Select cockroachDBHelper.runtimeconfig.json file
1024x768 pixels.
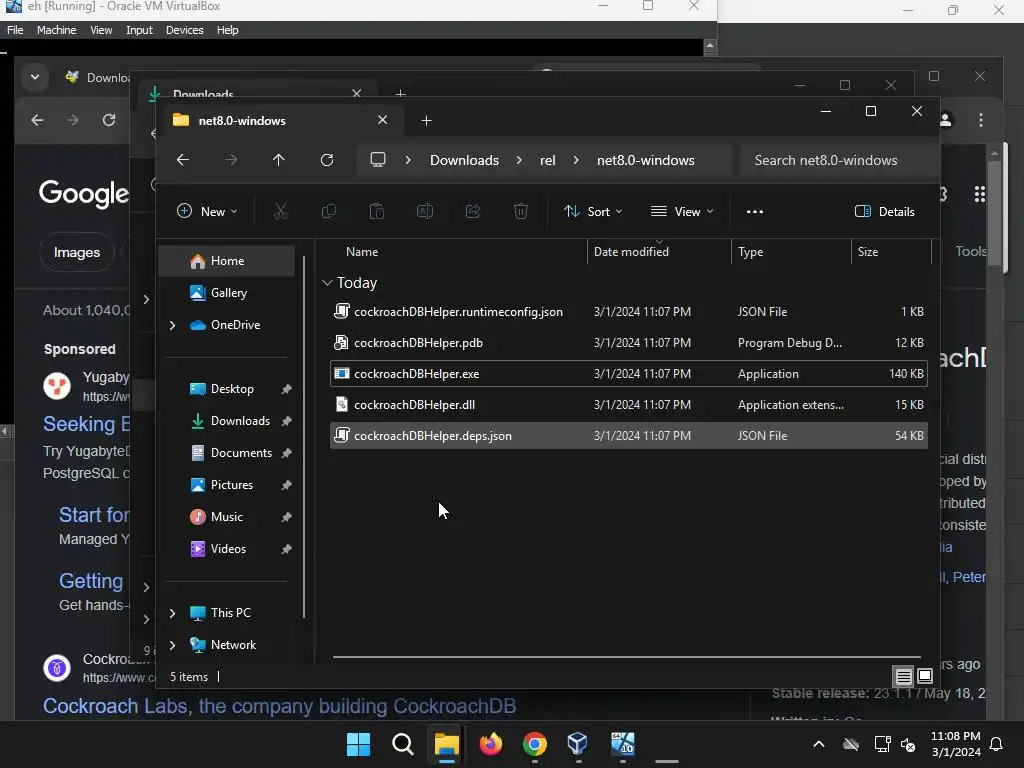(628, 312)
